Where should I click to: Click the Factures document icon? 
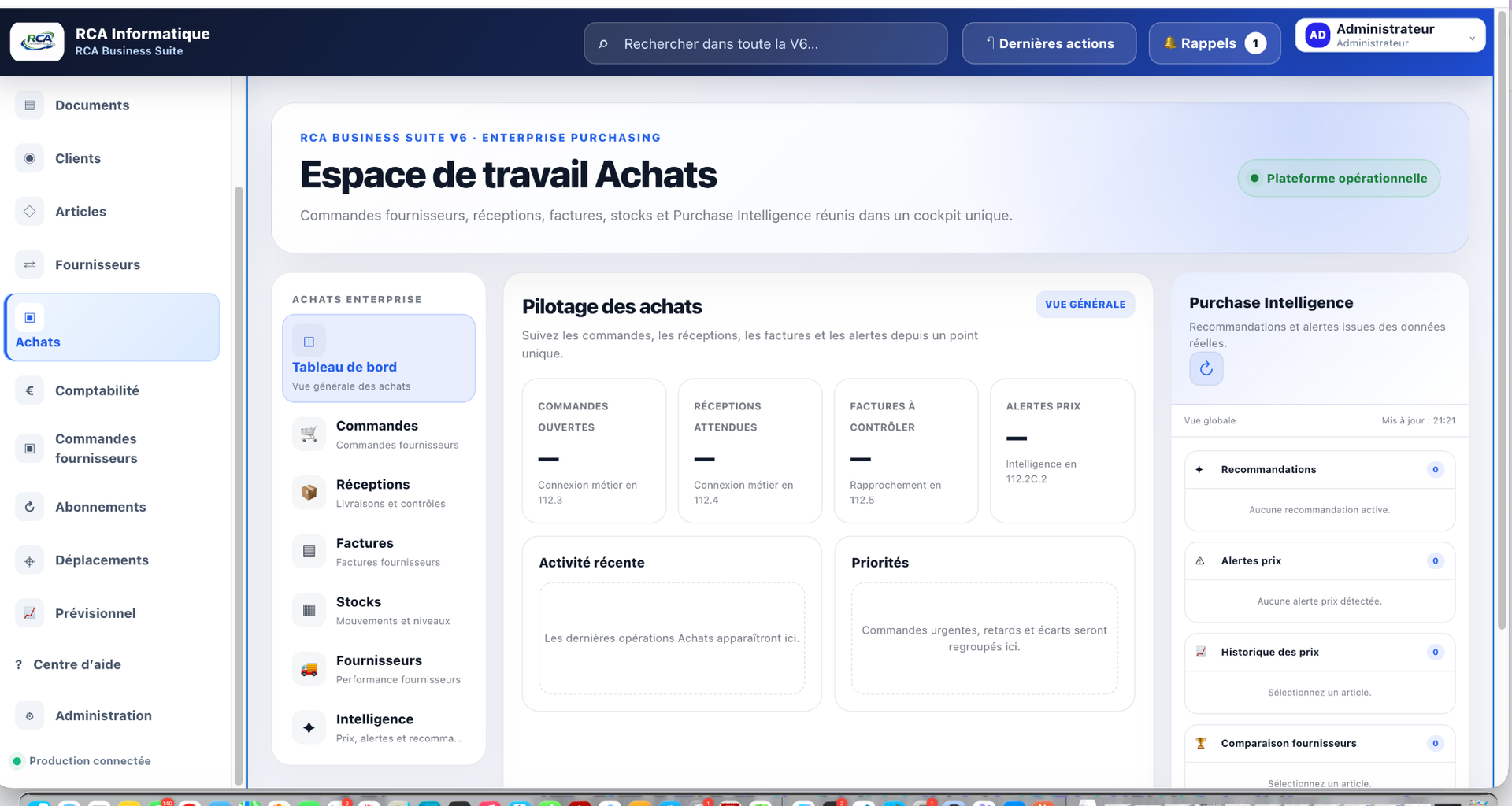click(x=309, y=552)
